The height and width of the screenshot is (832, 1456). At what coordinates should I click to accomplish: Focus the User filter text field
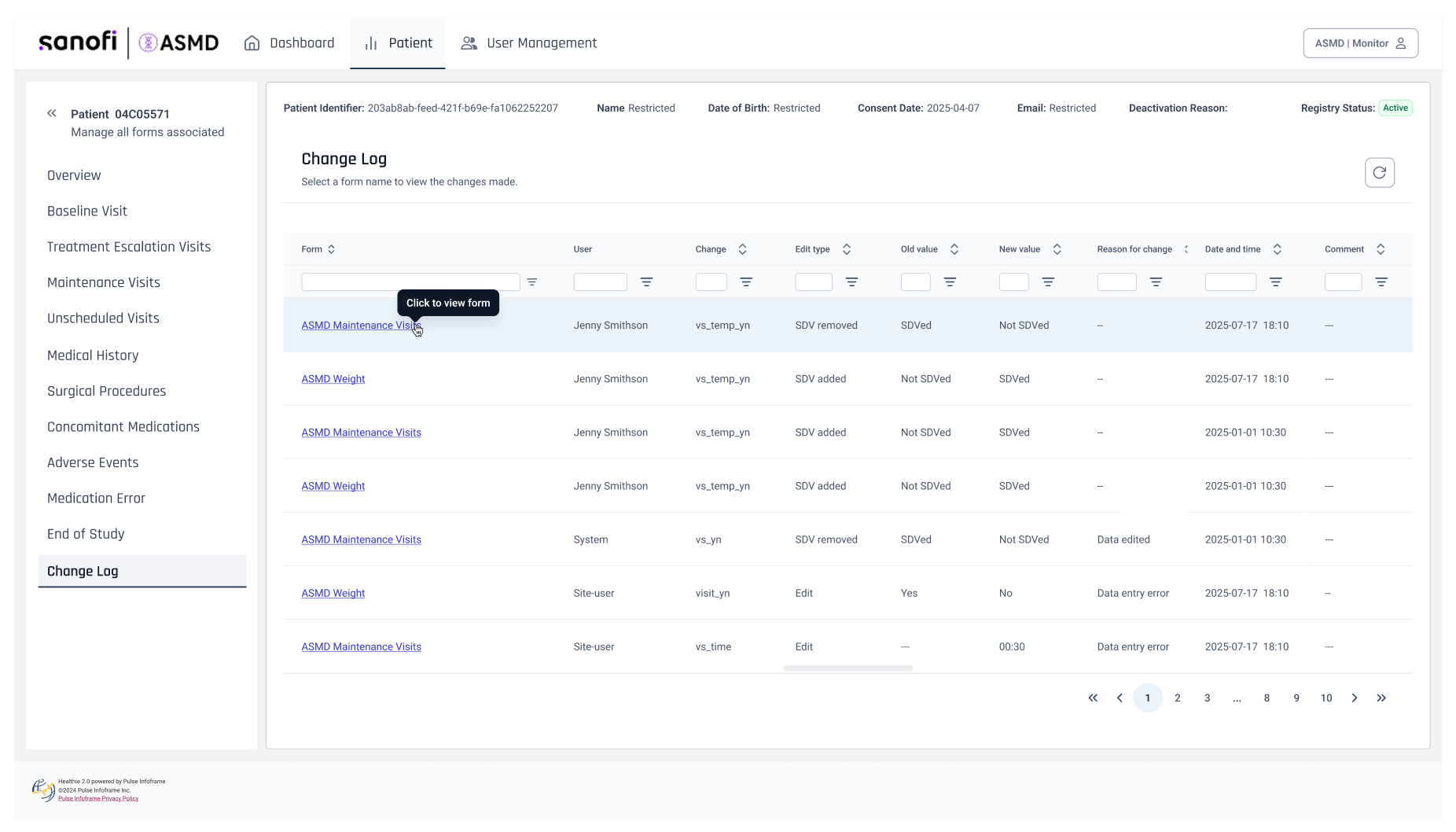pyautogui.click(x=601, y=282)
